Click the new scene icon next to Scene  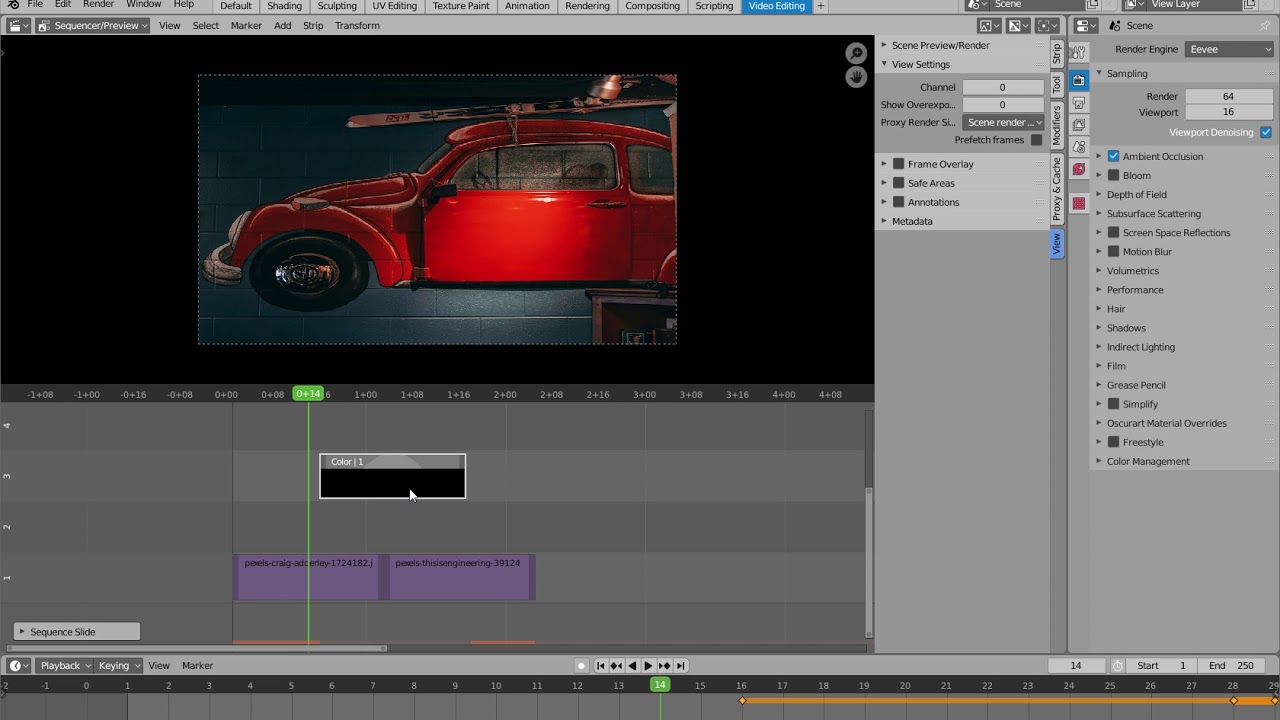click(x=1094, y=5)
